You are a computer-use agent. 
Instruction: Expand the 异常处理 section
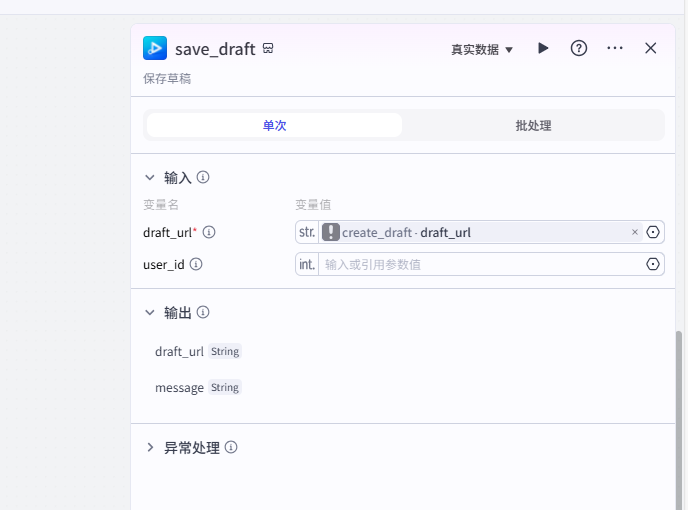tap(150, 448)
